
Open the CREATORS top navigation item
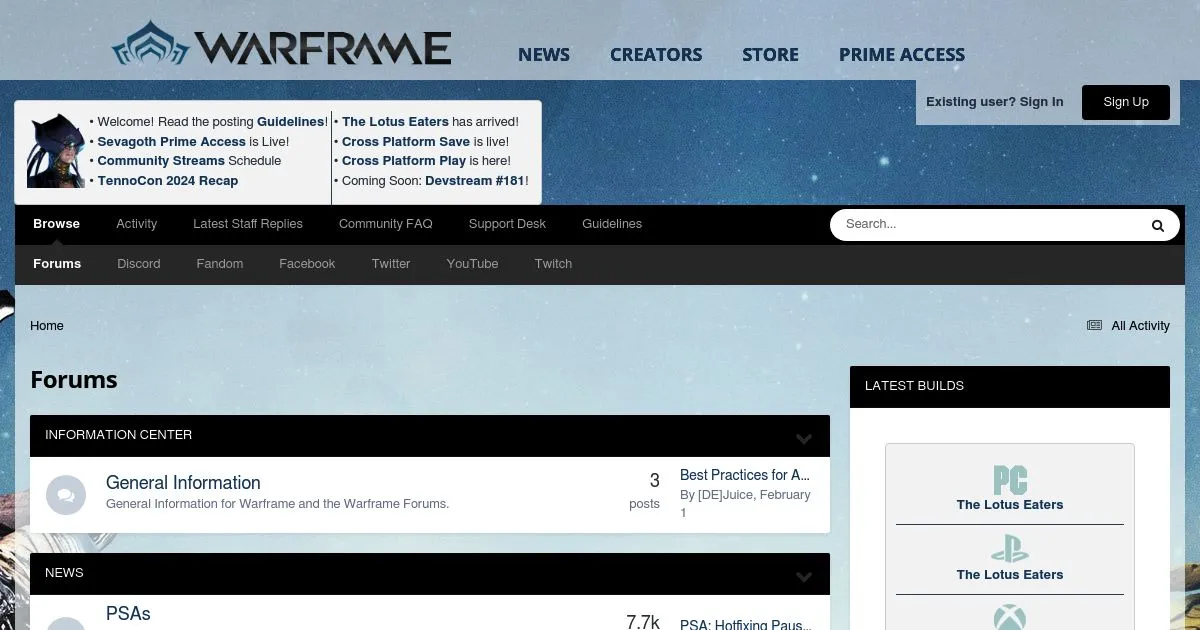click(656, 55)
